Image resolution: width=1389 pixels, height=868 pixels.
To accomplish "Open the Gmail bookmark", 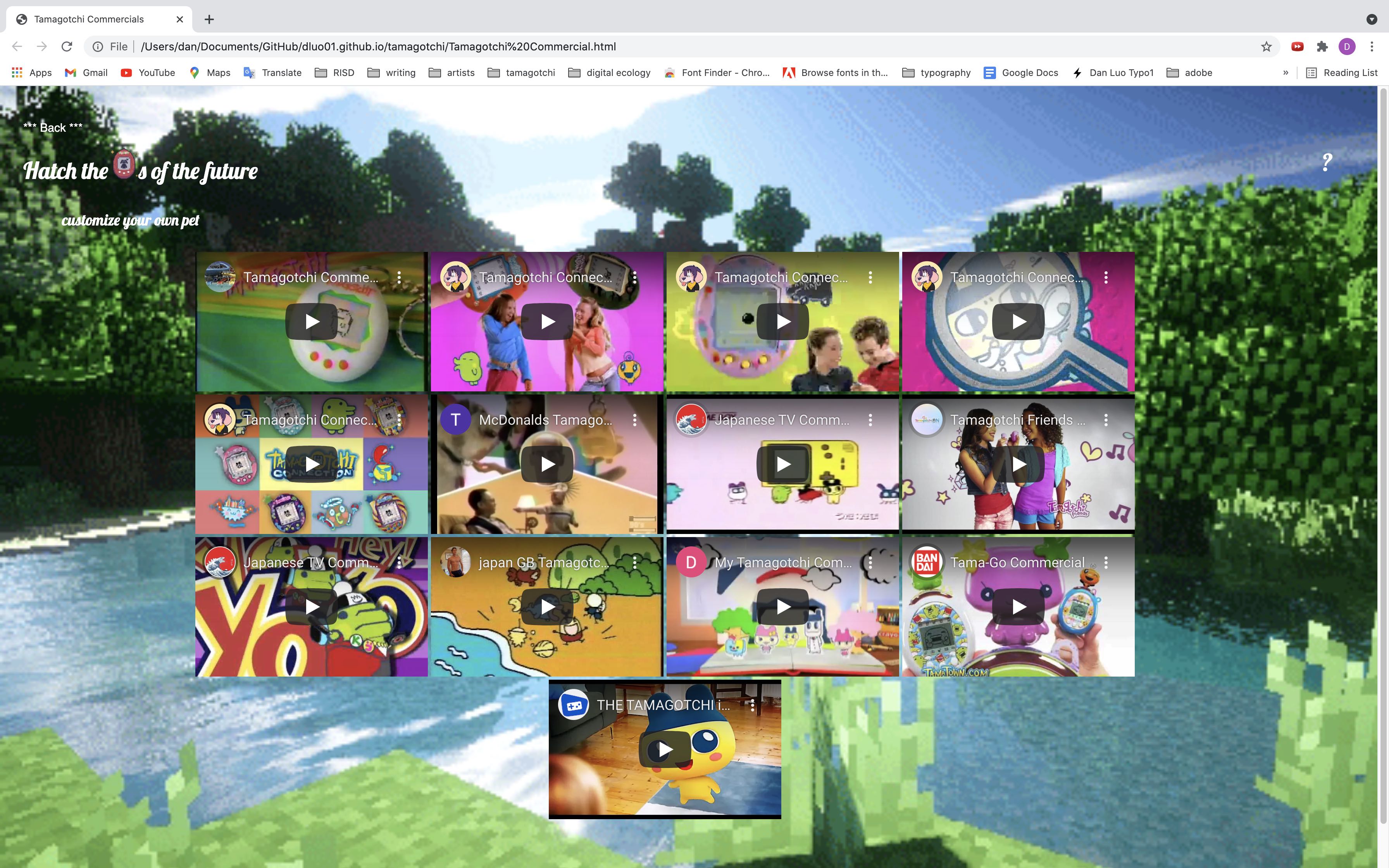I will pyautogui.click(x=86, y=73).
